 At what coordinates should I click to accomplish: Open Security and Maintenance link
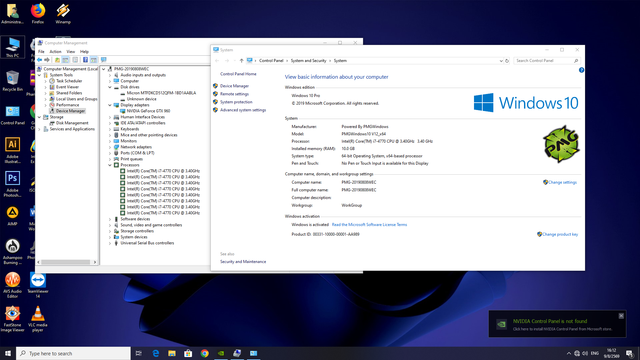tap(243, 262)
